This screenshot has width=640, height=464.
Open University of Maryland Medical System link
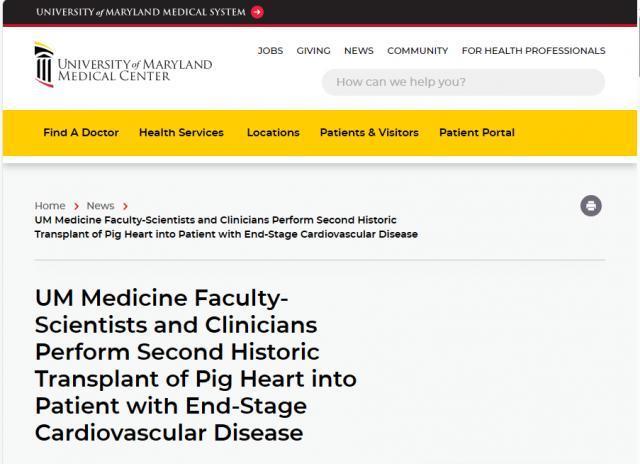point(141,12)
